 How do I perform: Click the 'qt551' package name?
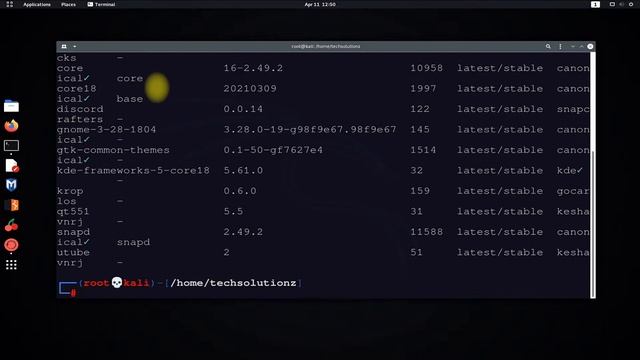(x=73, y=211)
